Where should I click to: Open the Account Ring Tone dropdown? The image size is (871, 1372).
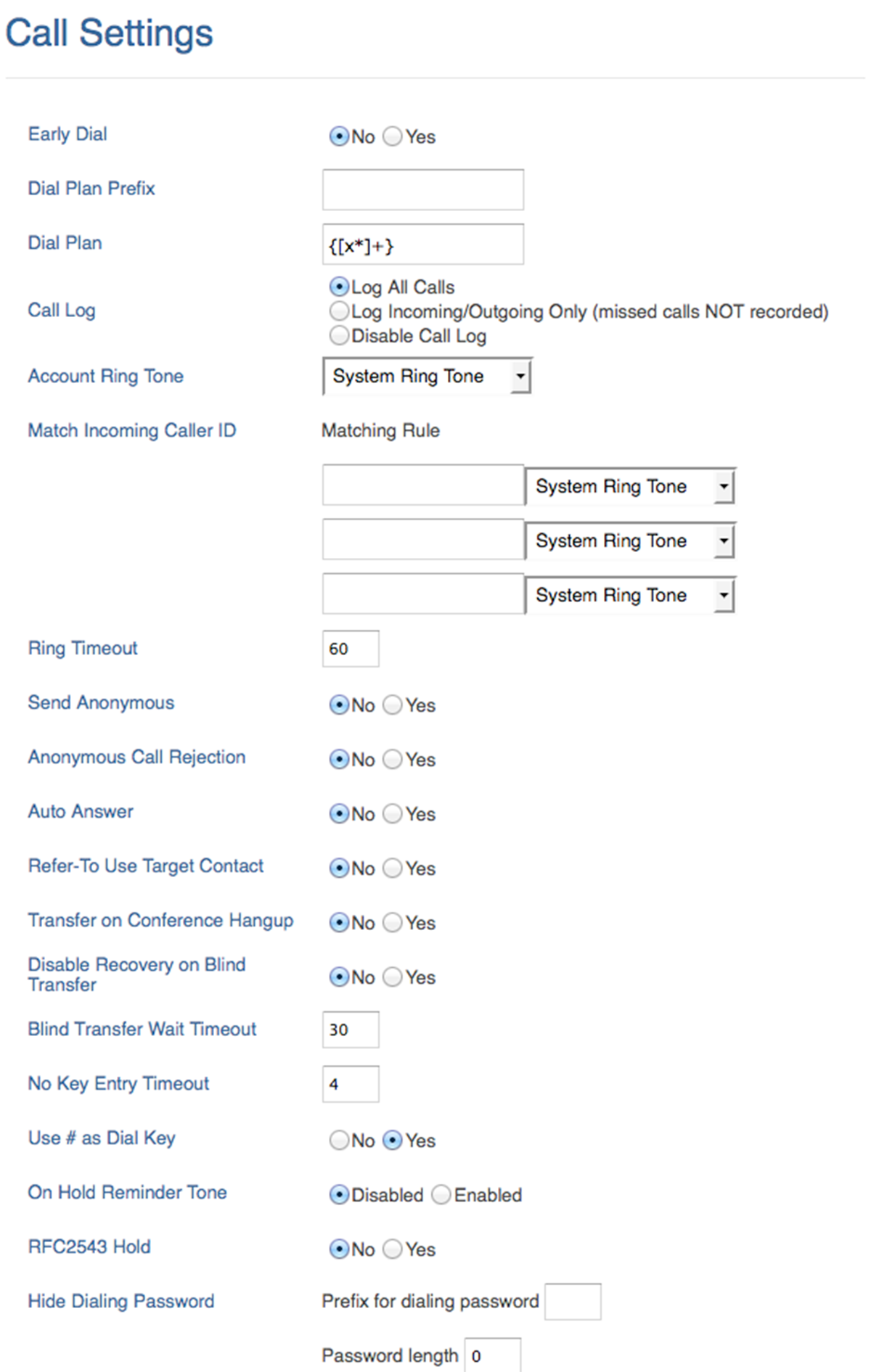click(x=428, y=376)
